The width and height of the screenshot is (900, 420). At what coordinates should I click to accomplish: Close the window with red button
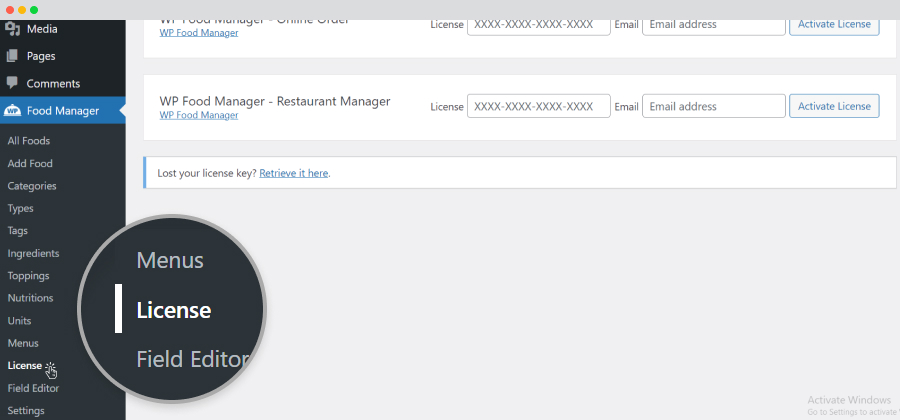click(x=10, y=10)
